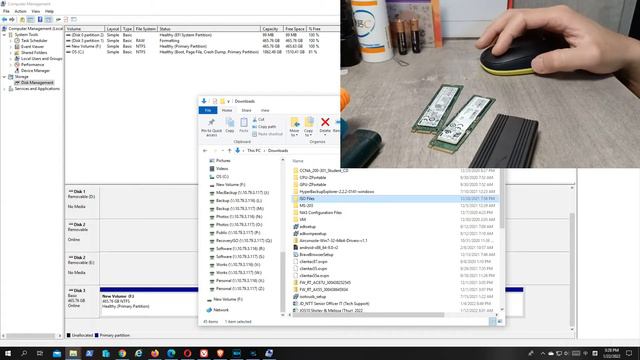Click the Back arrow in Computer Management toolbar
This screenshot has width=640, height=360.
coord(4,20)
